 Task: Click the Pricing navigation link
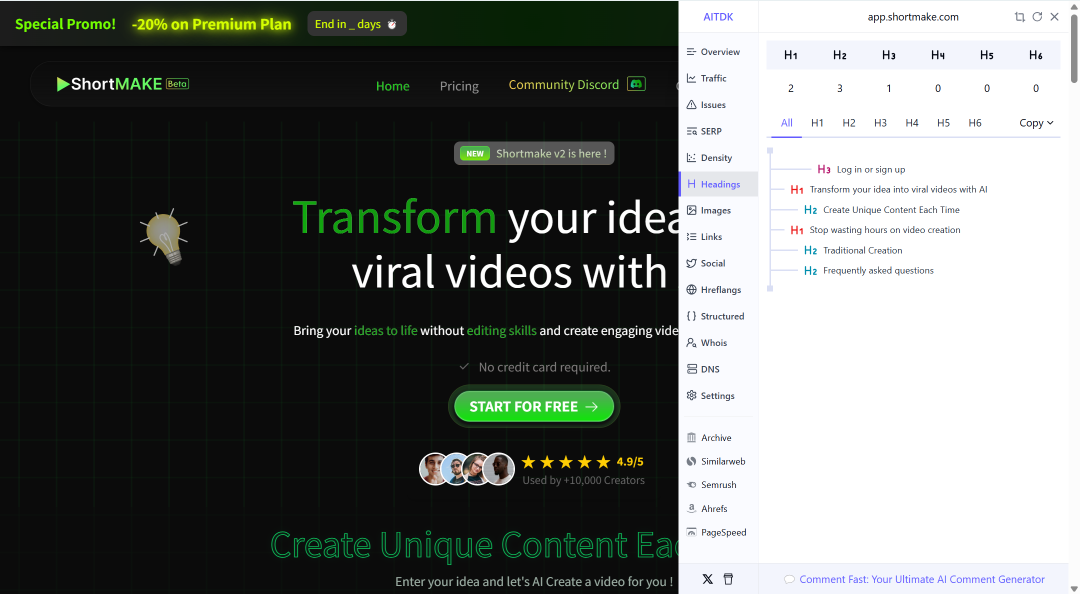[x=459, y=85]
